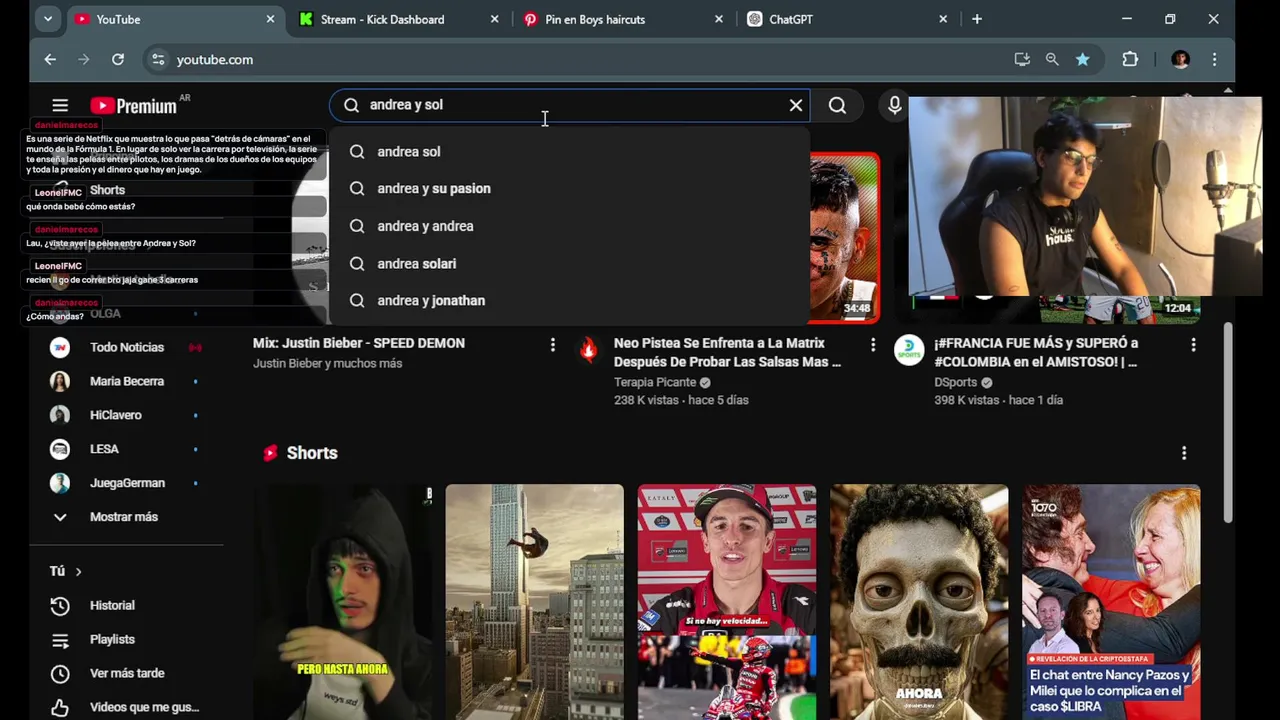Image resolution: width=1280 pixels, height=720 pixels.
Task: Close the Pinterest tab
Action: (x=718, y=19)
